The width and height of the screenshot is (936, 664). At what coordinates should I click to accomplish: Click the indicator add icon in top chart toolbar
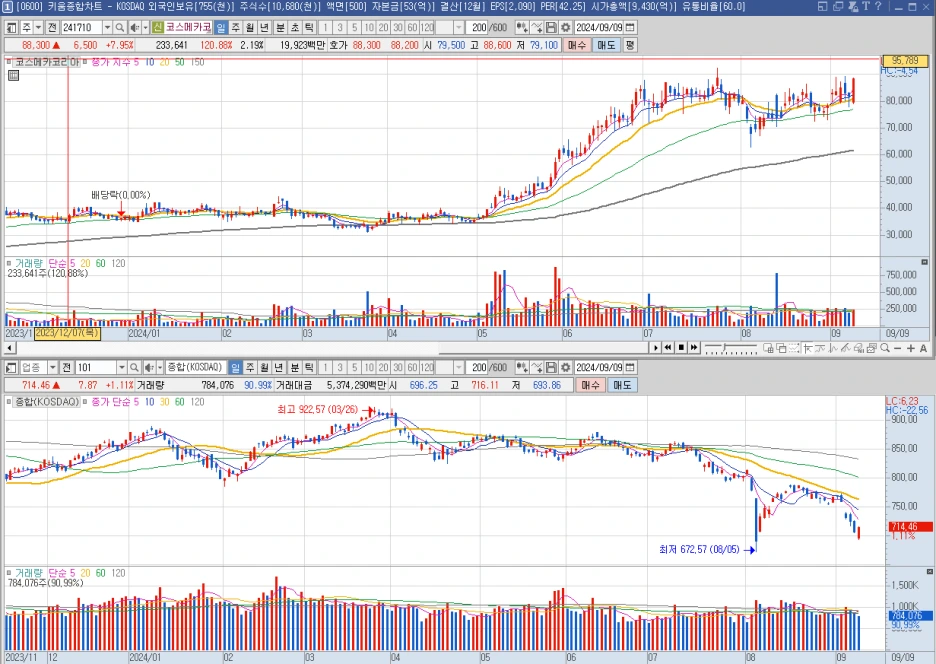pos(521,27)
